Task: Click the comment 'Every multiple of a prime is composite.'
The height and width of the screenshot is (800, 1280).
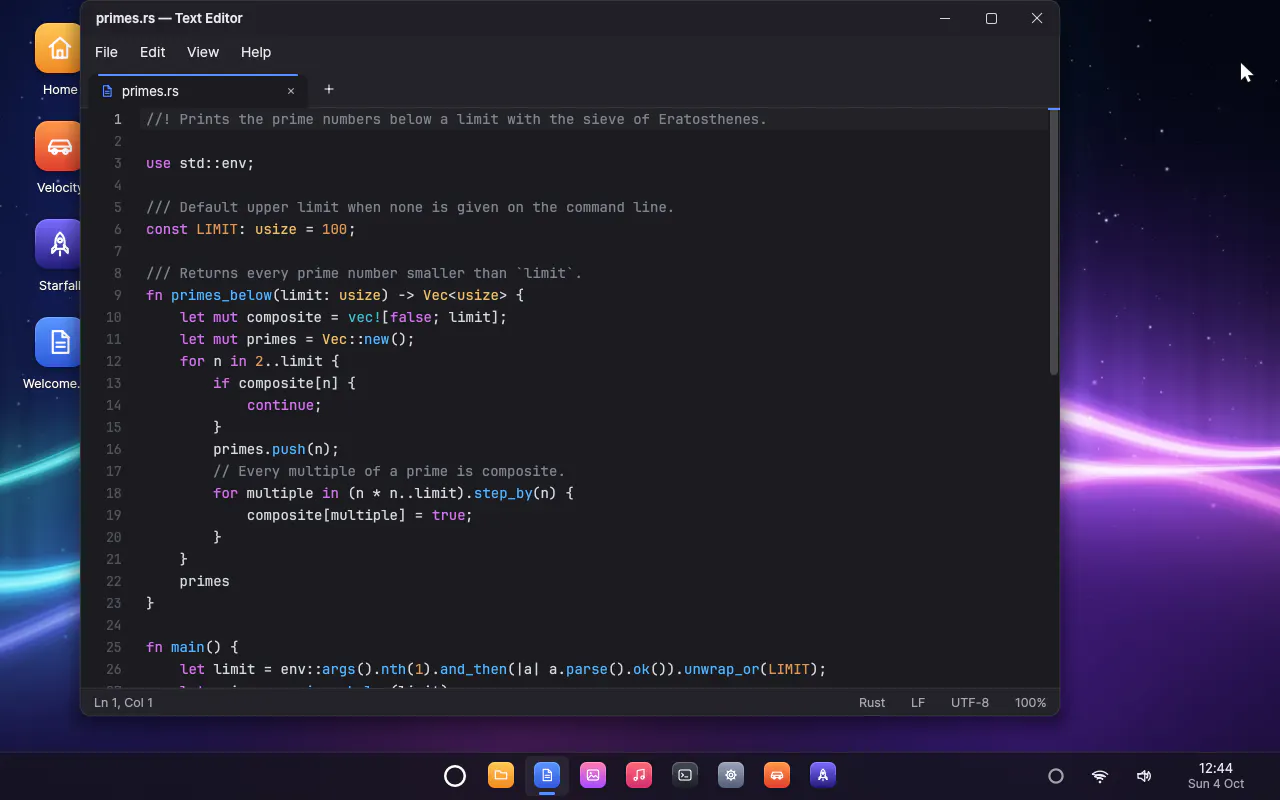Action: tap(389, 471)
